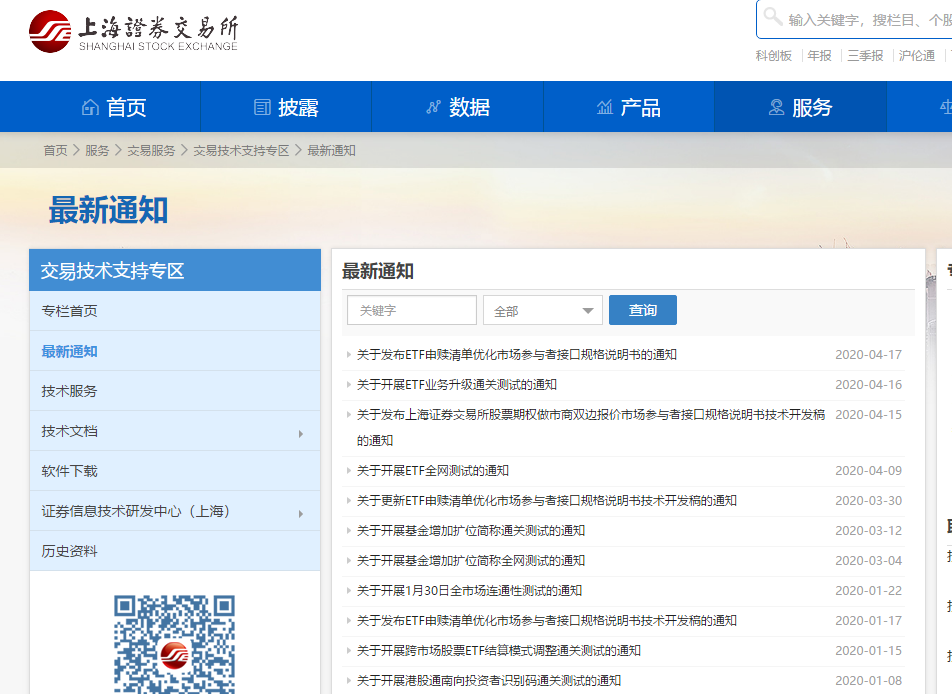Click the document icon beside 披露
Viewport: 952px width, 694px height.
[x=262, y=107]
